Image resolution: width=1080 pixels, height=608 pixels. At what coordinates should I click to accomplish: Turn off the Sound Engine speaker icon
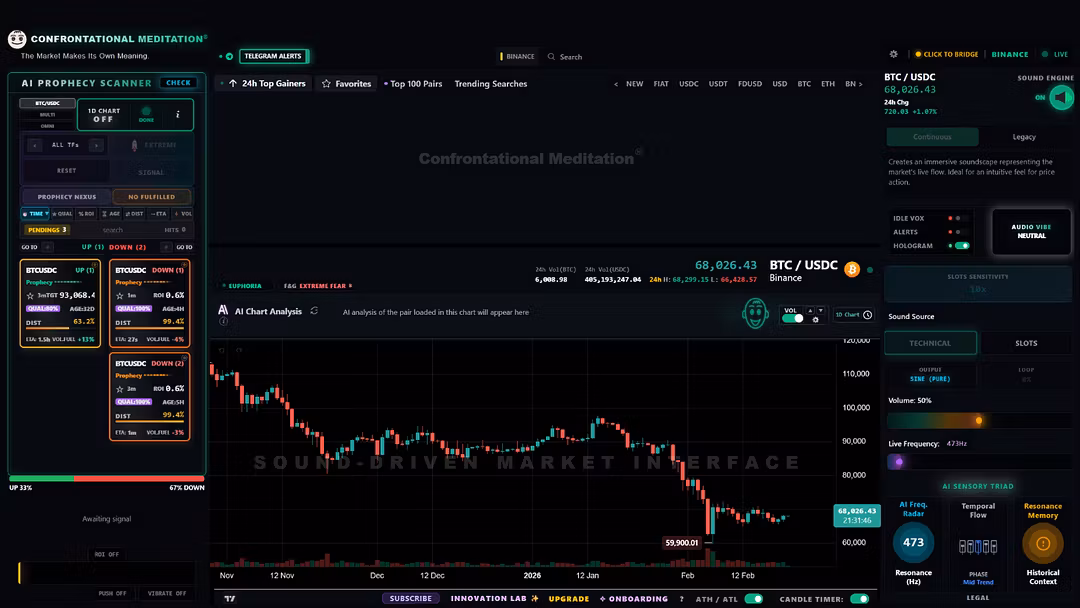coord(1061,97)
